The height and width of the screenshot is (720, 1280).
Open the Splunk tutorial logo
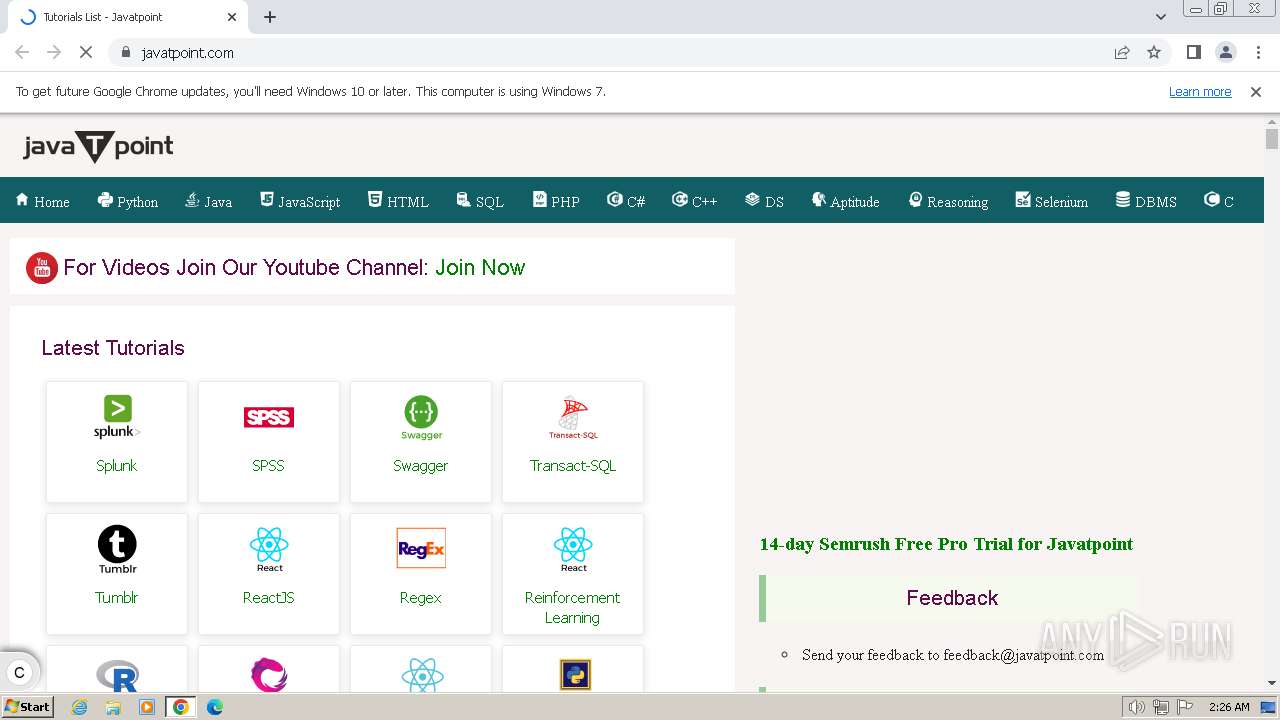point(117,417)
